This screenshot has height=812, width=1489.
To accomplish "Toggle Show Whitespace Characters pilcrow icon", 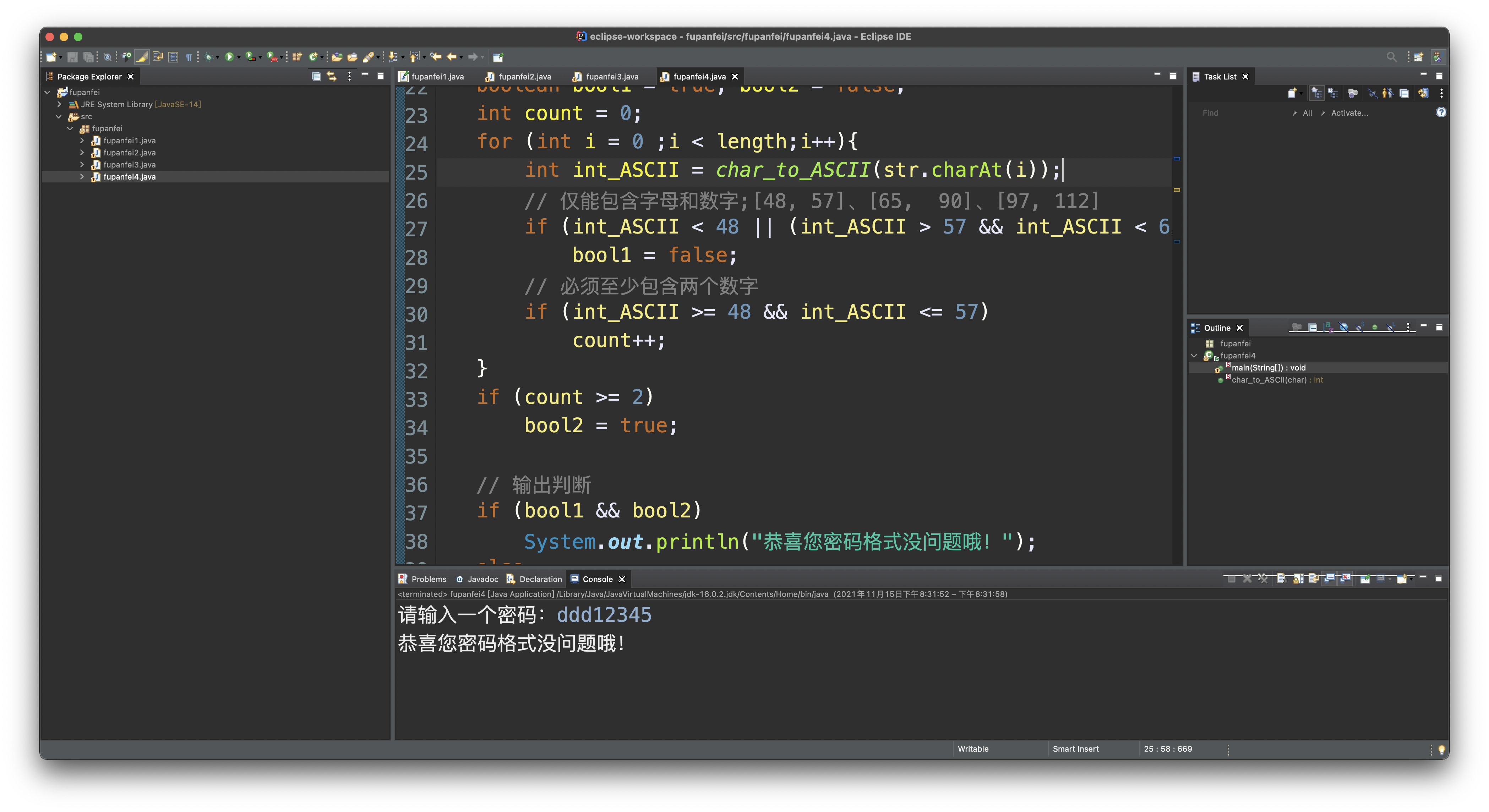I will point(189,57).
